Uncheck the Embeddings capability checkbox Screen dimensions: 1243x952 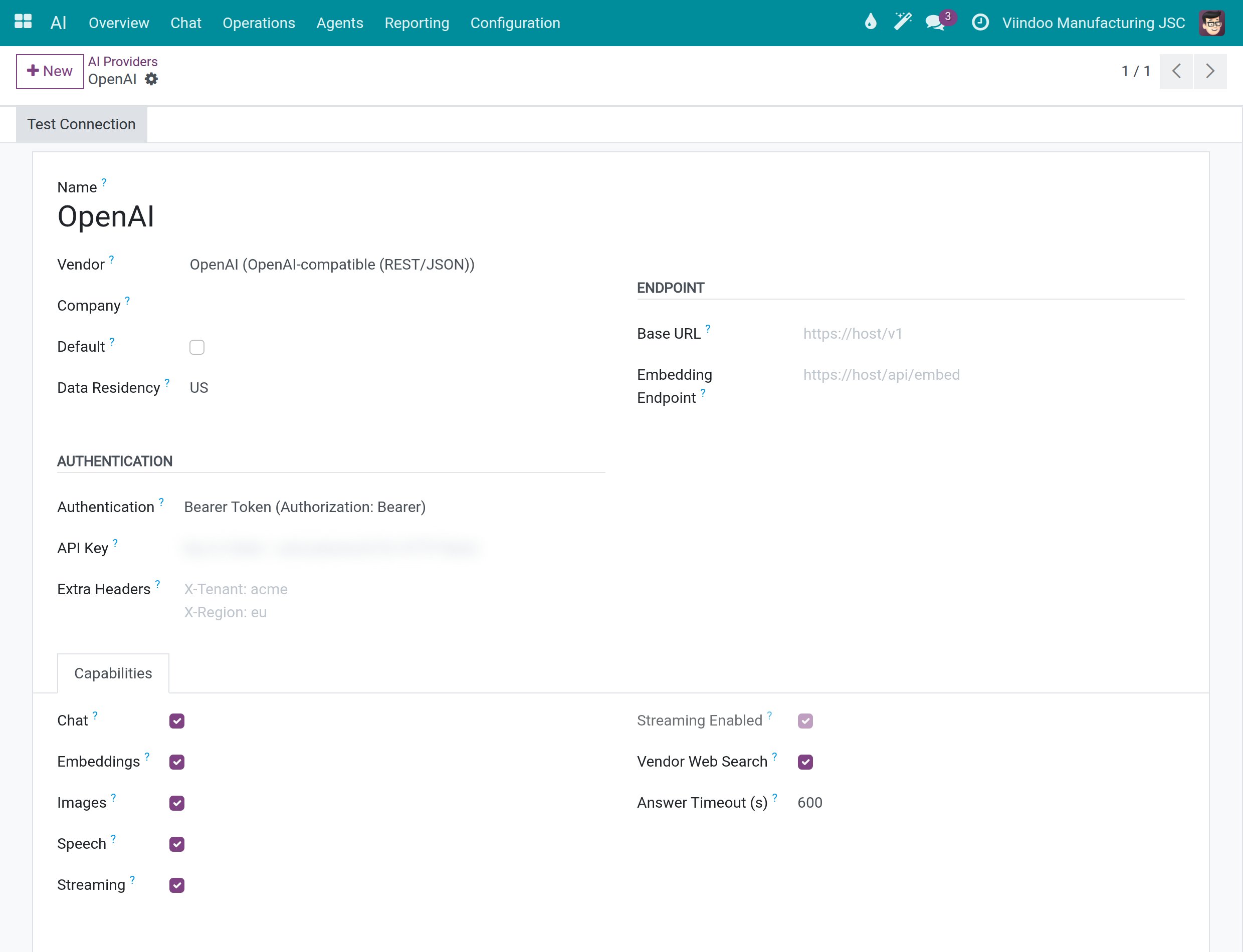pyautogui.click(x=177, y=762)
